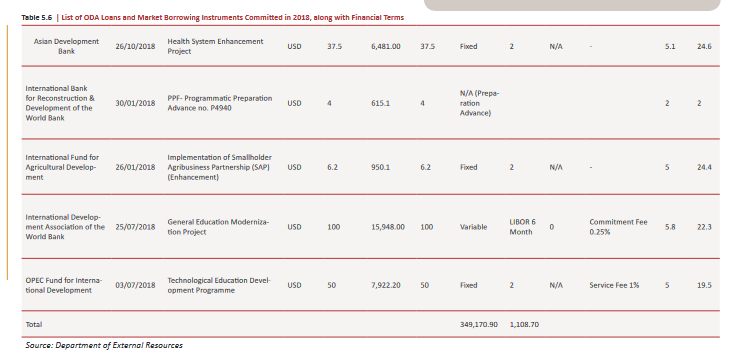Click the value 15,948.00

point(388,227)
